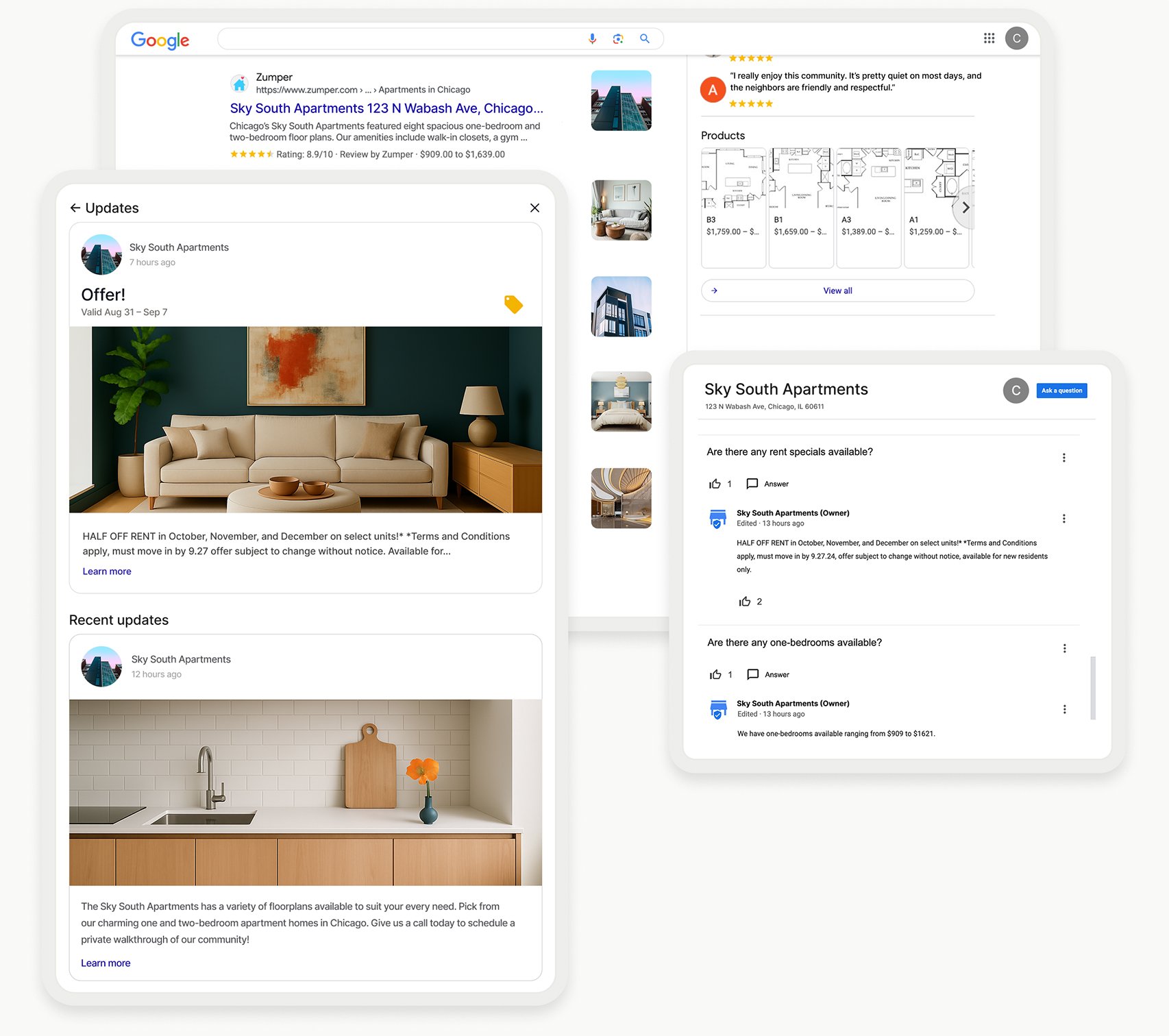This screenshot has width=1169, height=1036.
Task: Like the half off rent owner answer
Action: coord(745,602)
